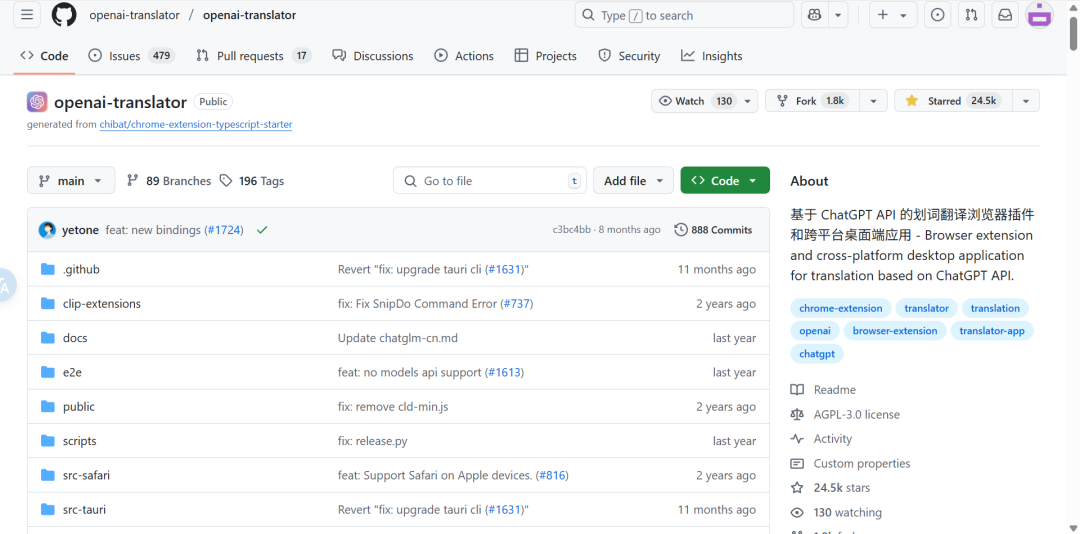The image size is (1080, 534).
Task: Toggle the Starred button to unstar
Action: tap(951, 101)
